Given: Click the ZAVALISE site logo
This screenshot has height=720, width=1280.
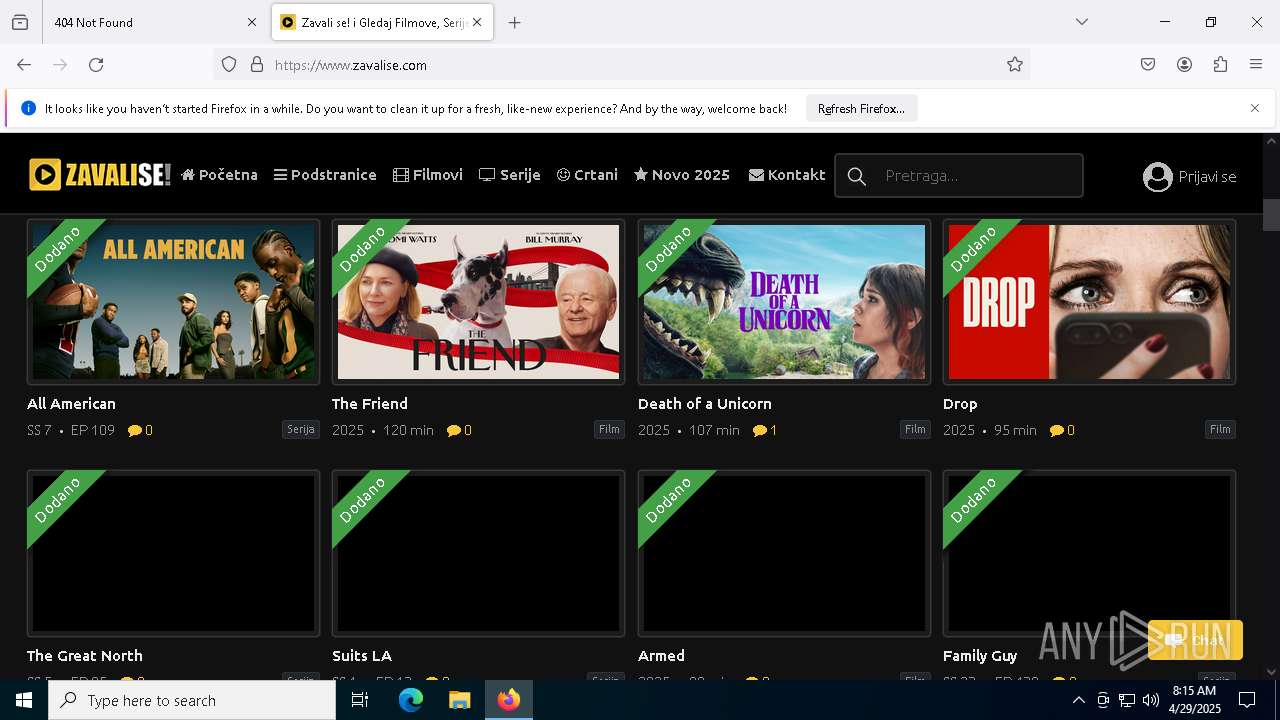Looking at the screenshot, I should point(100,175).
